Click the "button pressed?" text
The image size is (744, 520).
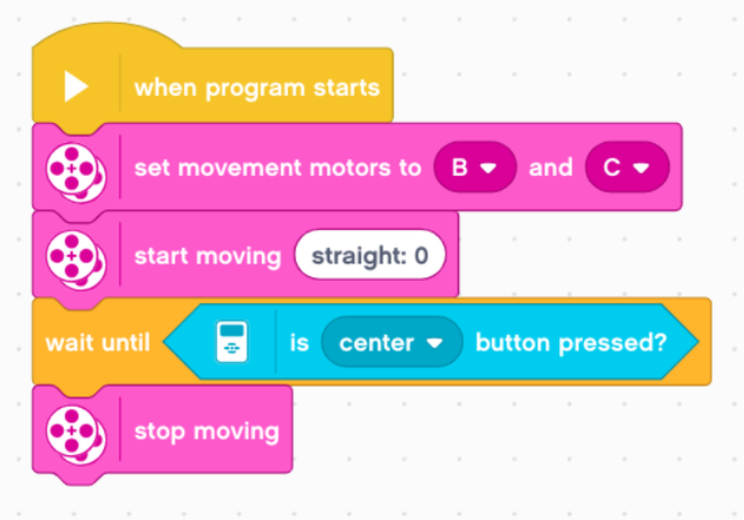point(570,343)
